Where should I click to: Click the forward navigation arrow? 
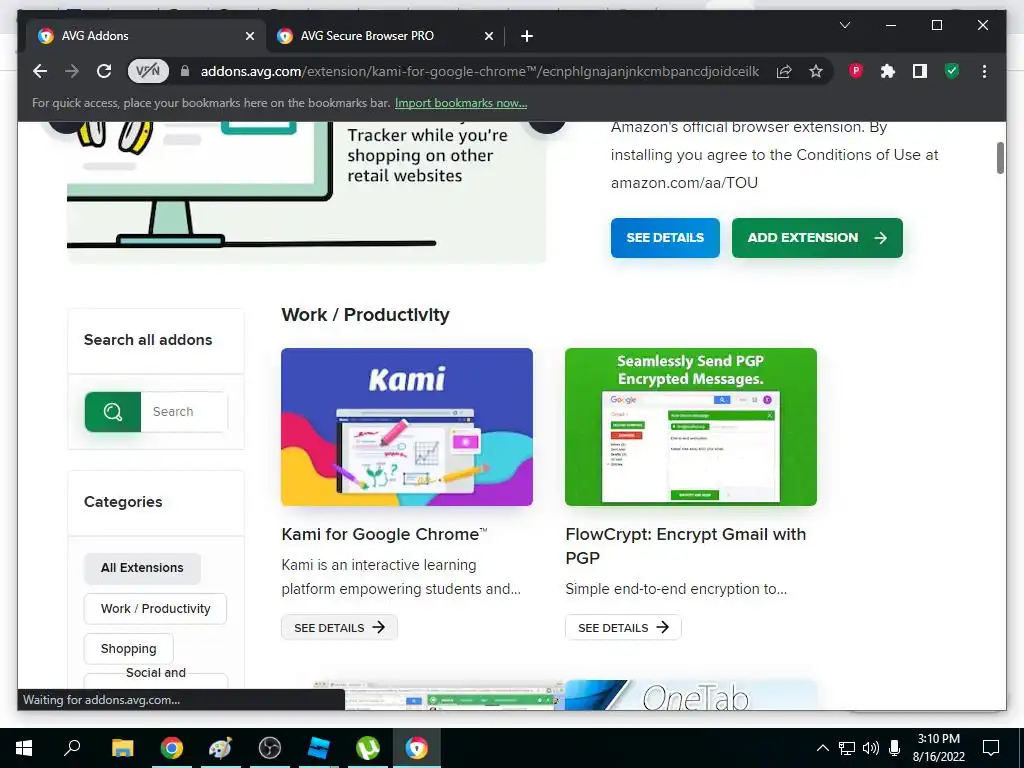(x=72, y=71)
